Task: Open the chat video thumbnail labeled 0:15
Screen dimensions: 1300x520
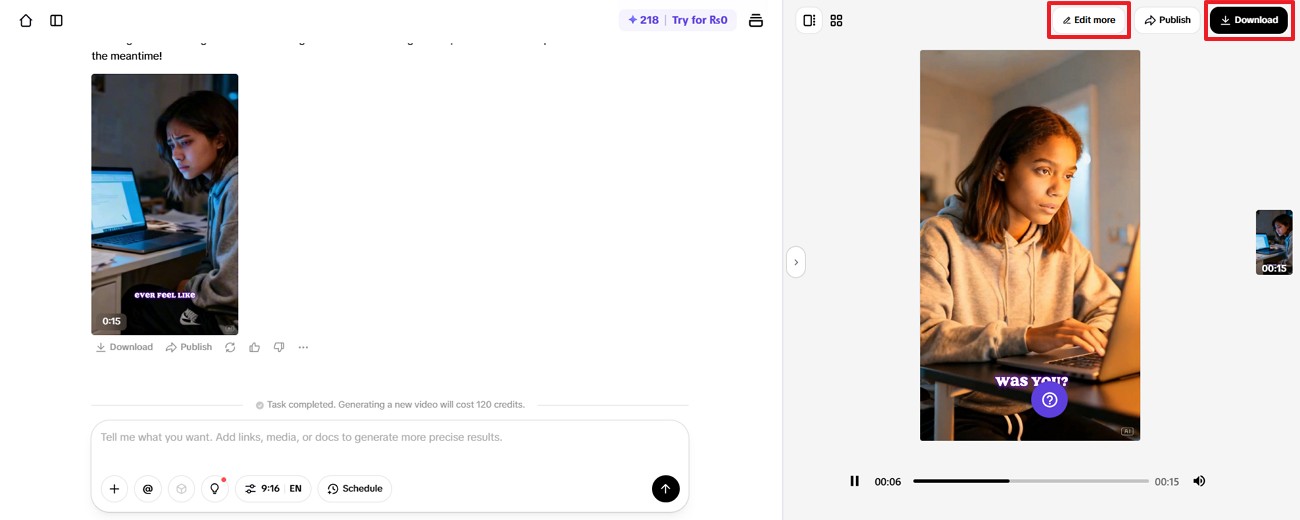Action: click(165, 204)
